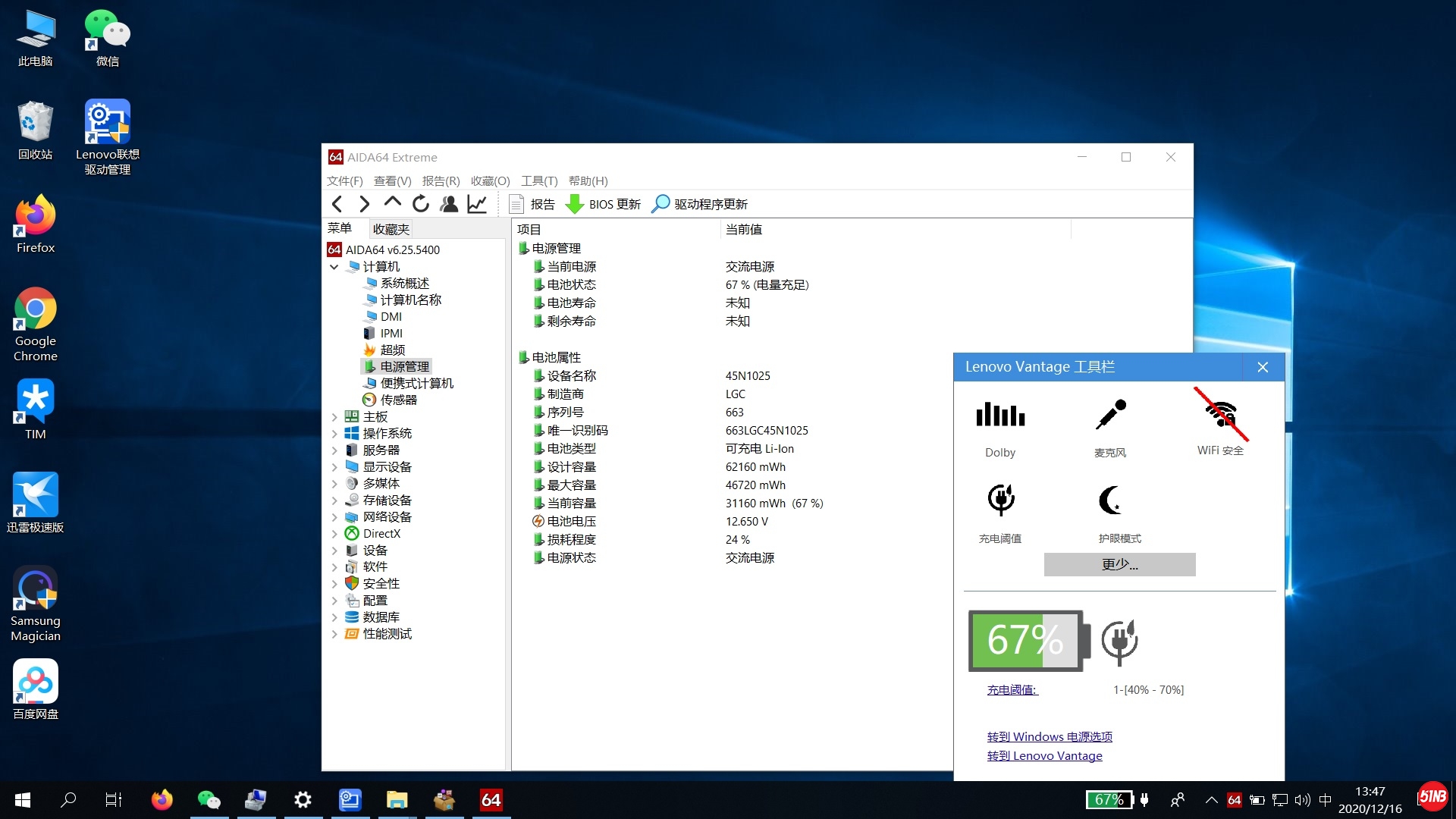Collapse the 计算机 tree node
This screenshot has width=1456, height=819.
click(334, 267)
